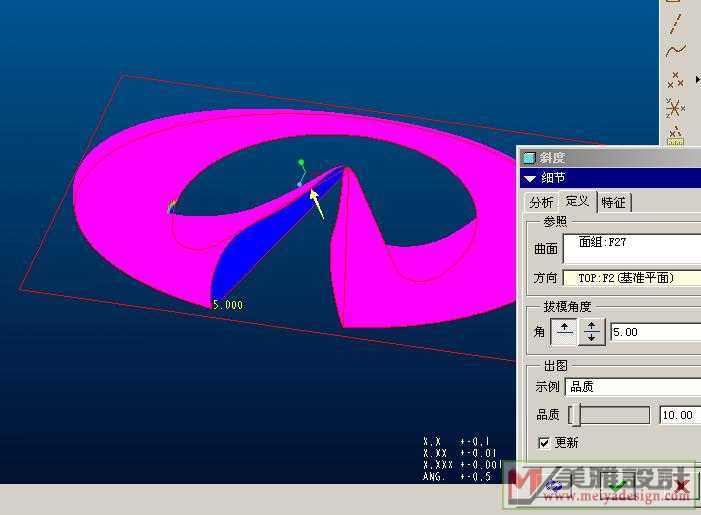Open the datum points flyout arrow

697,80
